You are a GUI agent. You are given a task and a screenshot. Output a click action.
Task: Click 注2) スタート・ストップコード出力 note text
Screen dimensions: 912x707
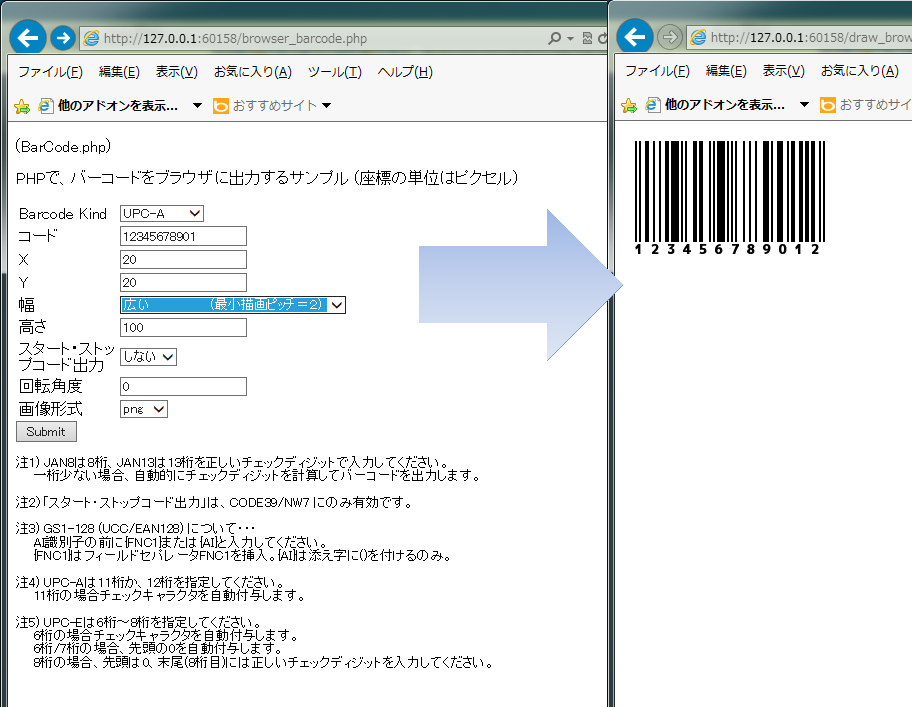point(214,502)
